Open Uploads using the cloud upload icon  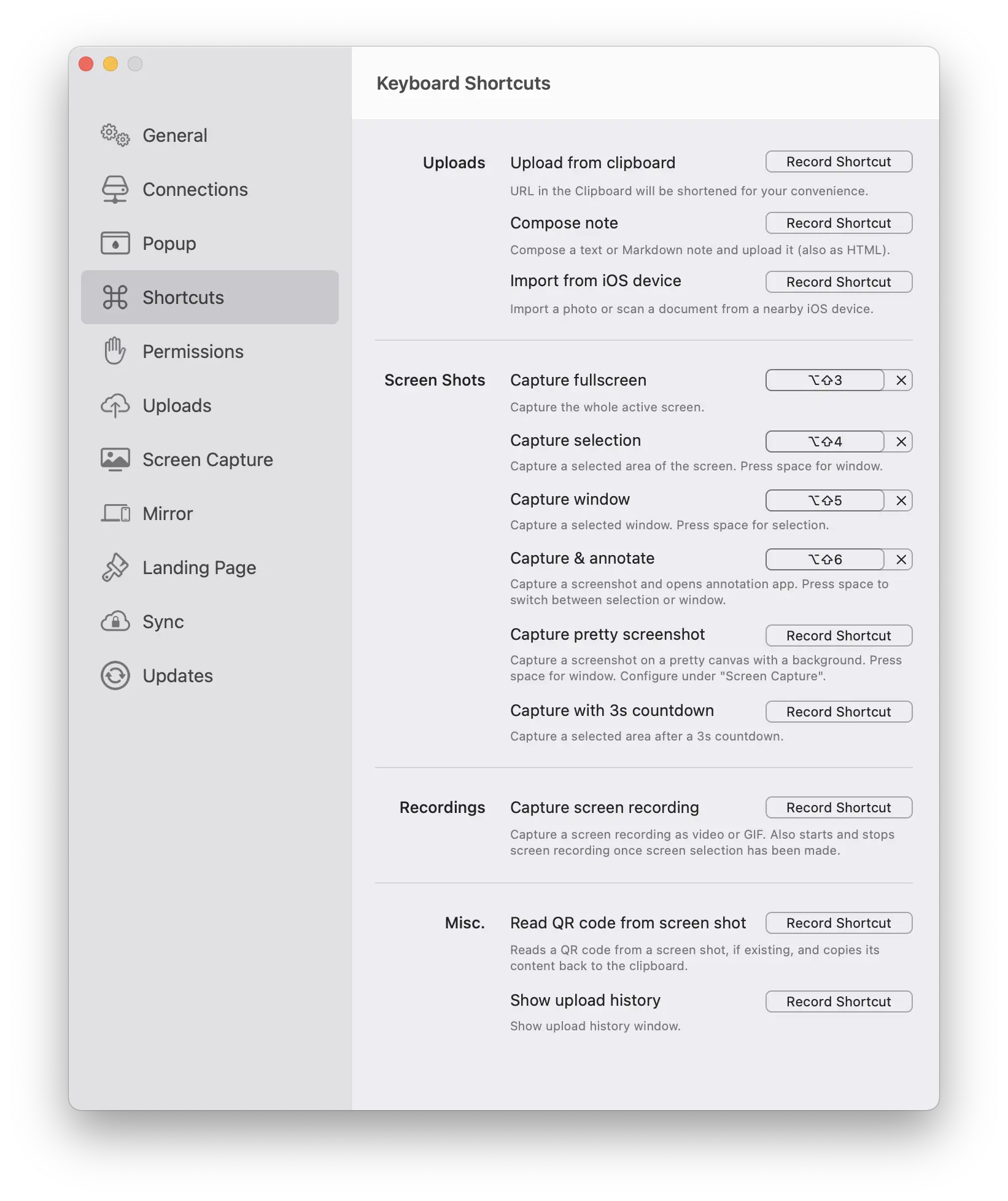pyautogui.click(x=115, y=405)
